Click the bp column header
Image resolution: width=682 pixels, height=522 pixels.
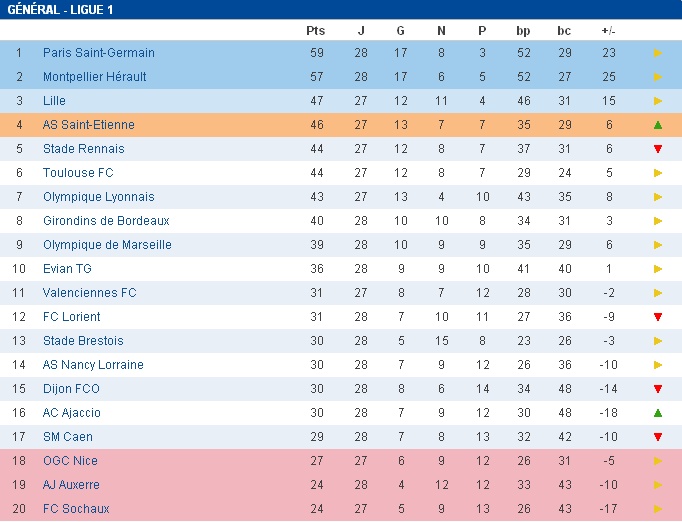coord(523,31)
